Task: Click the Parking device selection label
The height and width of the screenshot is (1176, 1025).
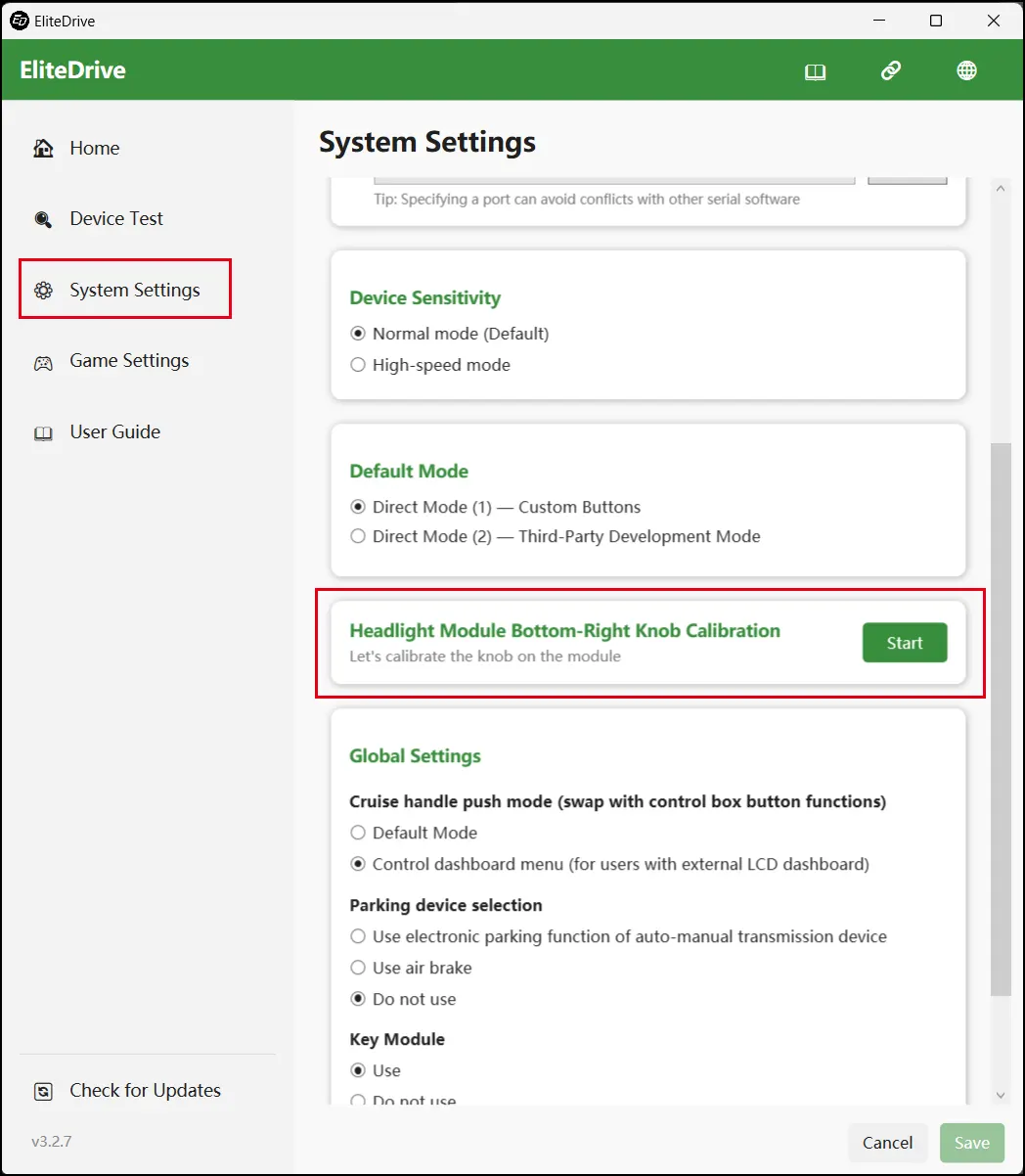Action: tap(445, 905)
